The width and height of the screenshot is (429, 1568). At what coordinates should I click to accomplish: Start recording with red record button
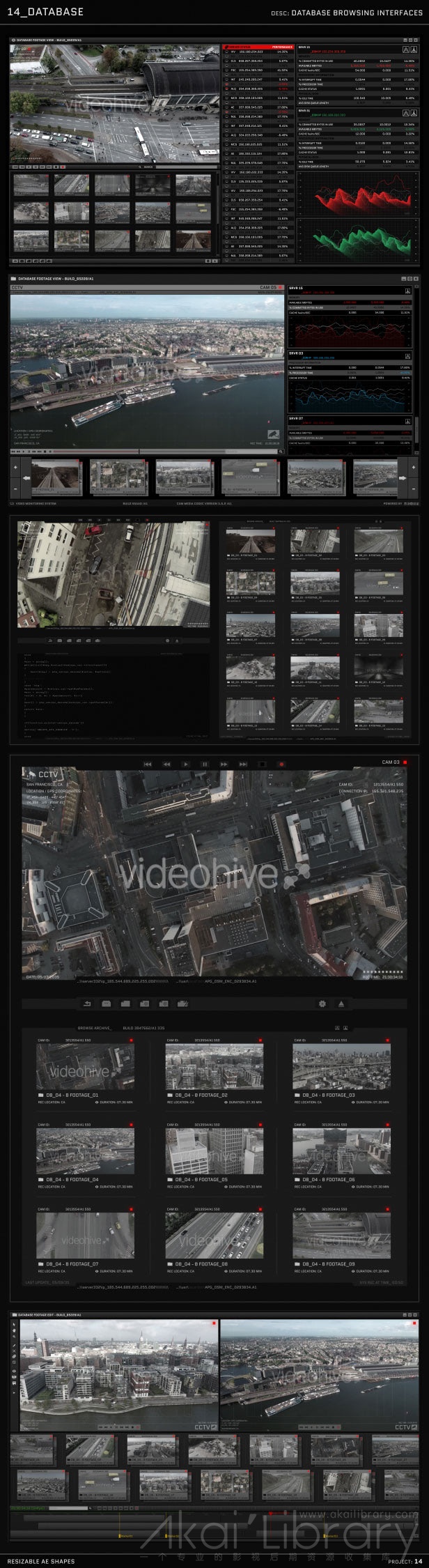(x=281, y=764)
